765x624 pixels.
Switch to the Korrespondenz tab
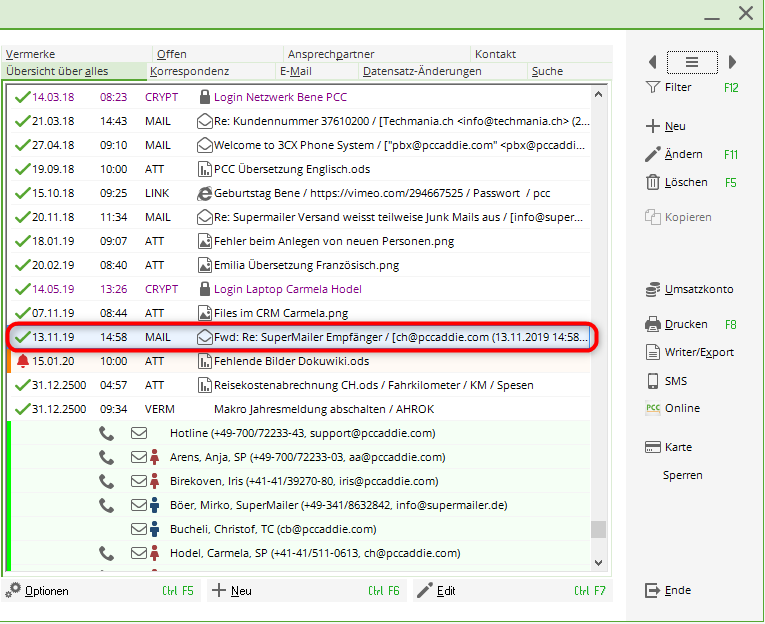(x=190, y=72)
